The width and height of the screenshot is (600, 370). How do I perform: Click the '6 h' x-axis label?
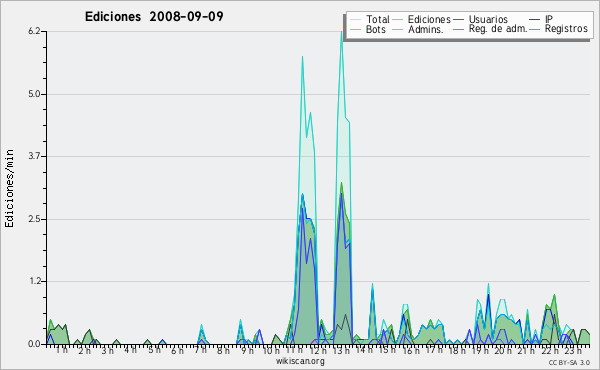click(x=177, y=350)
